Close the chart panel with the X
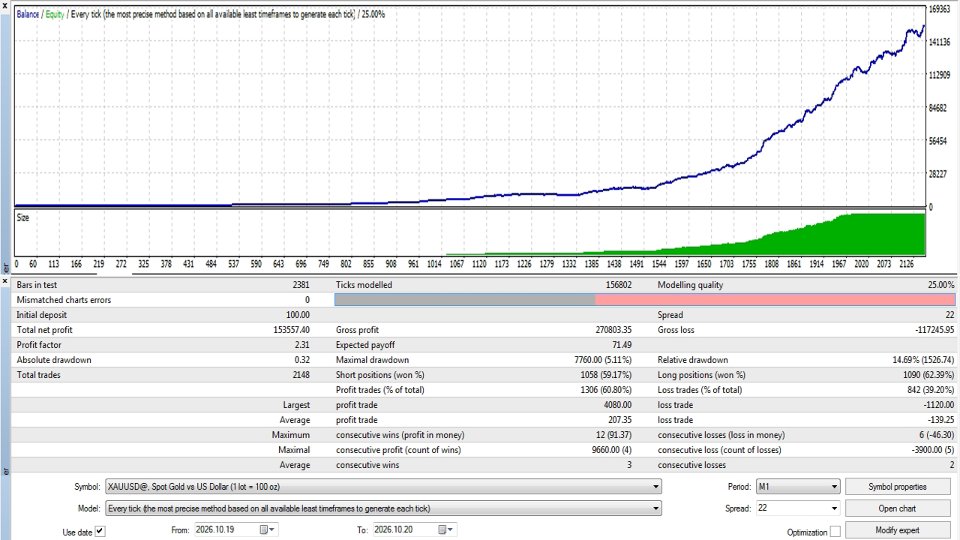The width and height of the screenshot is (960, 540). [5, 5]
